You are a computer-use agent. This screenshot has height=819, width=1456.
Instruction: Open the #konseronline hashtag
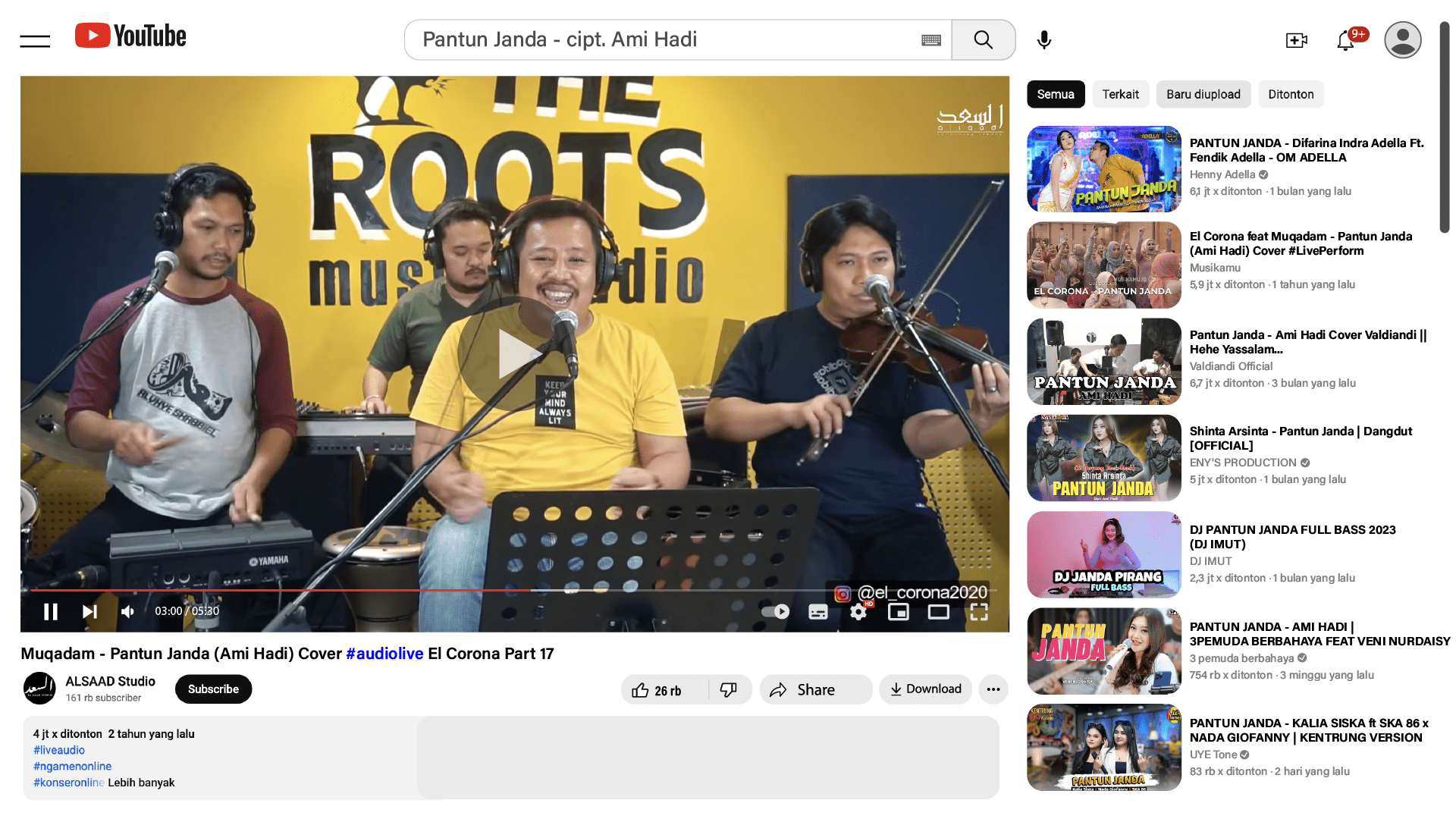click(x=68, y=783)
